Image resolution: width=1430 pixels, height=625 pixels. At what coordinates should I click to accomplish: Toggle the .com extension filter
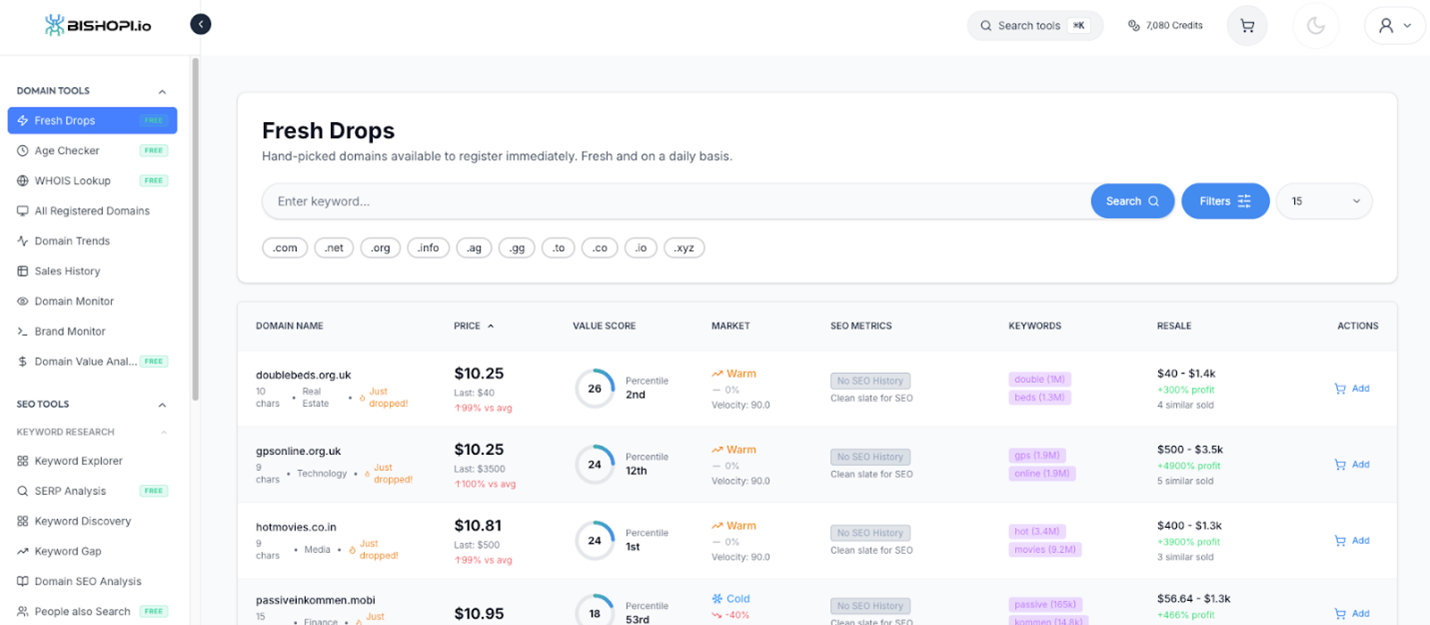click(284, 247)
